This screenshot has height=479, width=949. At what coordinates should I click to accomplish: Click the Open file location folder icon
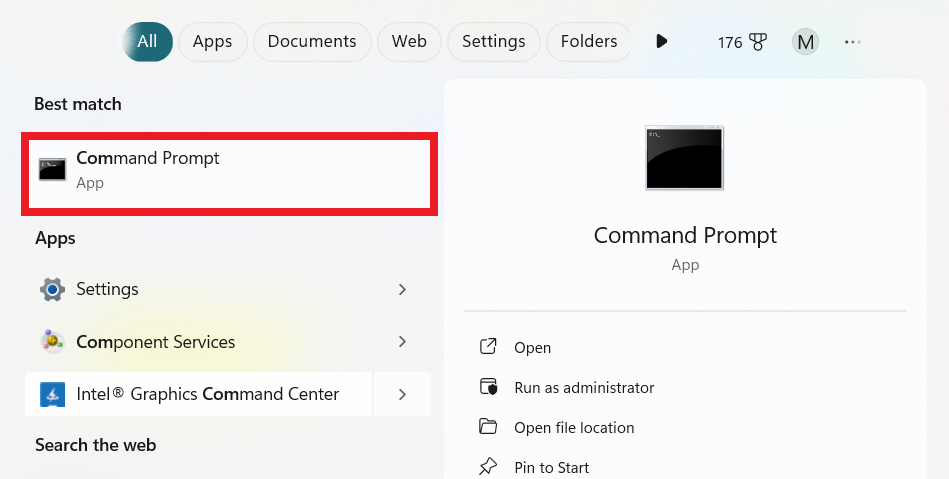click(x=488, y=426)
